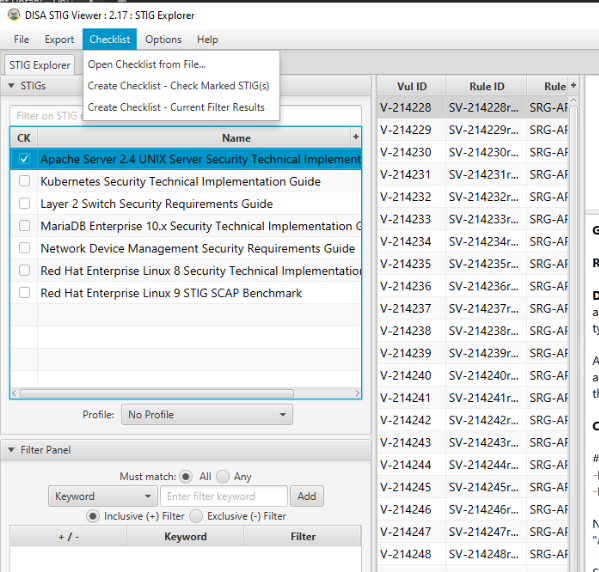Image resolution: width=599 pixels, height=572 pixels.
Task: Uncheck the Apache Server 2.4 UNIX checkbox
Action: (x=24, y=159)
